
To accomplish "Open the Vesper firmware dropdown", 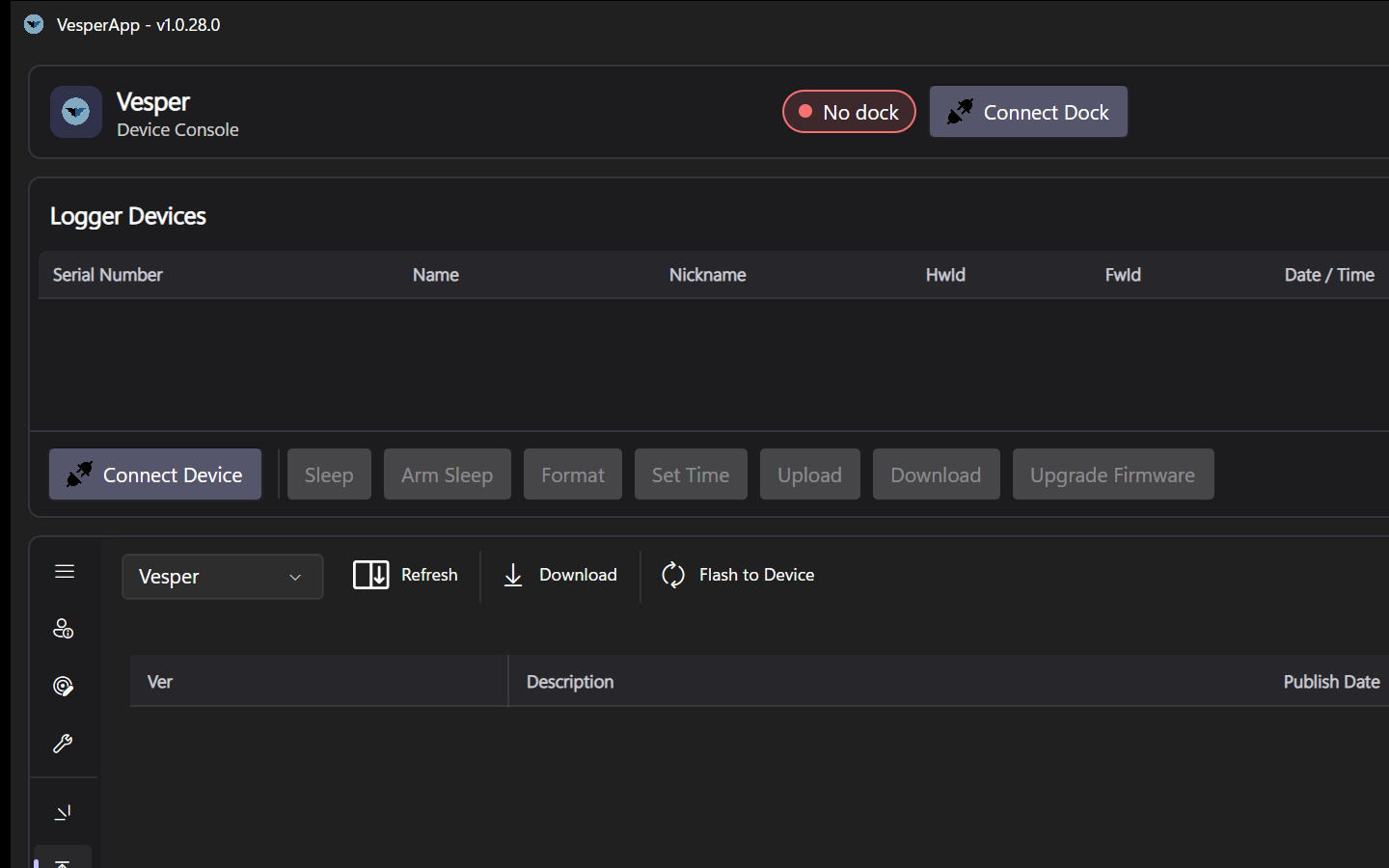I will click(223, 577).
